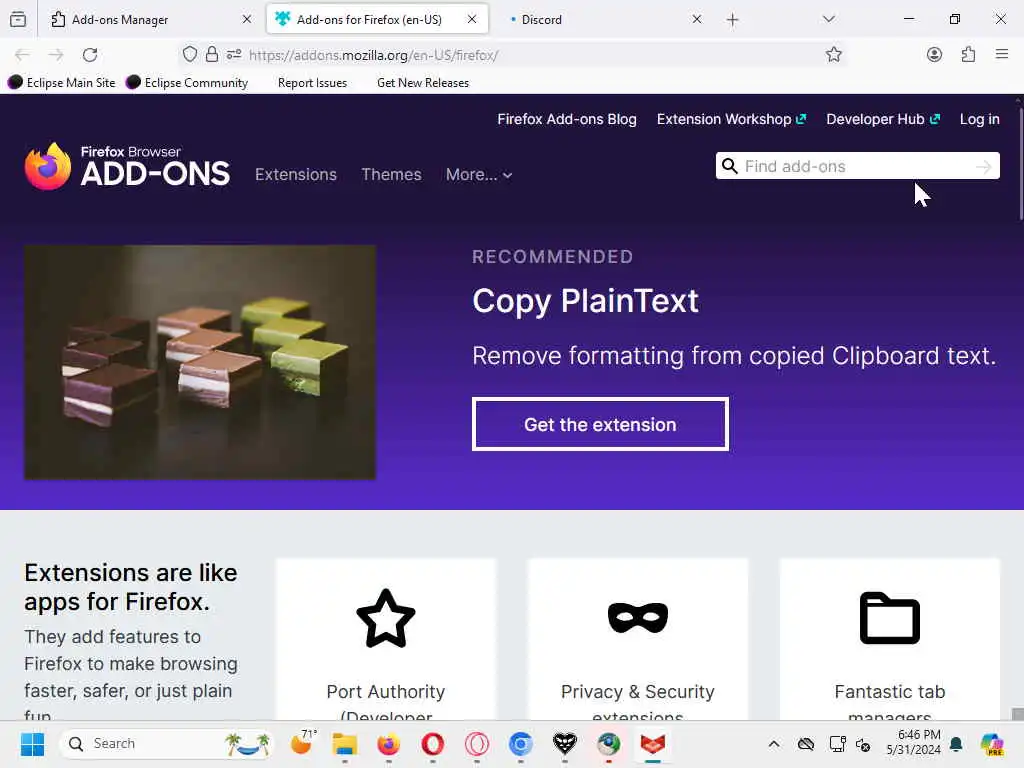Open the Eclipse Main Site bookmark
Screen dimensions: 1024x768
pyautogui.click(x=61, y=82)
